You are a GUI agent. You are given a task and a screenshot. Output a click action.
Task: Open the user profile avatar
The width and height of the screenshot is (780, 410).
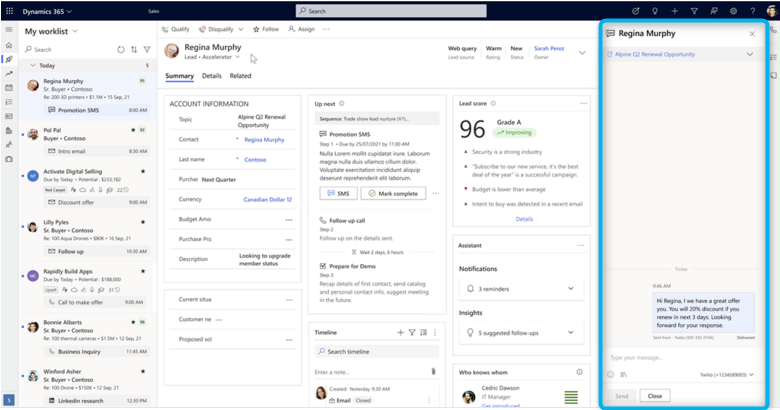pyautogui.click(x=772, y=11)
